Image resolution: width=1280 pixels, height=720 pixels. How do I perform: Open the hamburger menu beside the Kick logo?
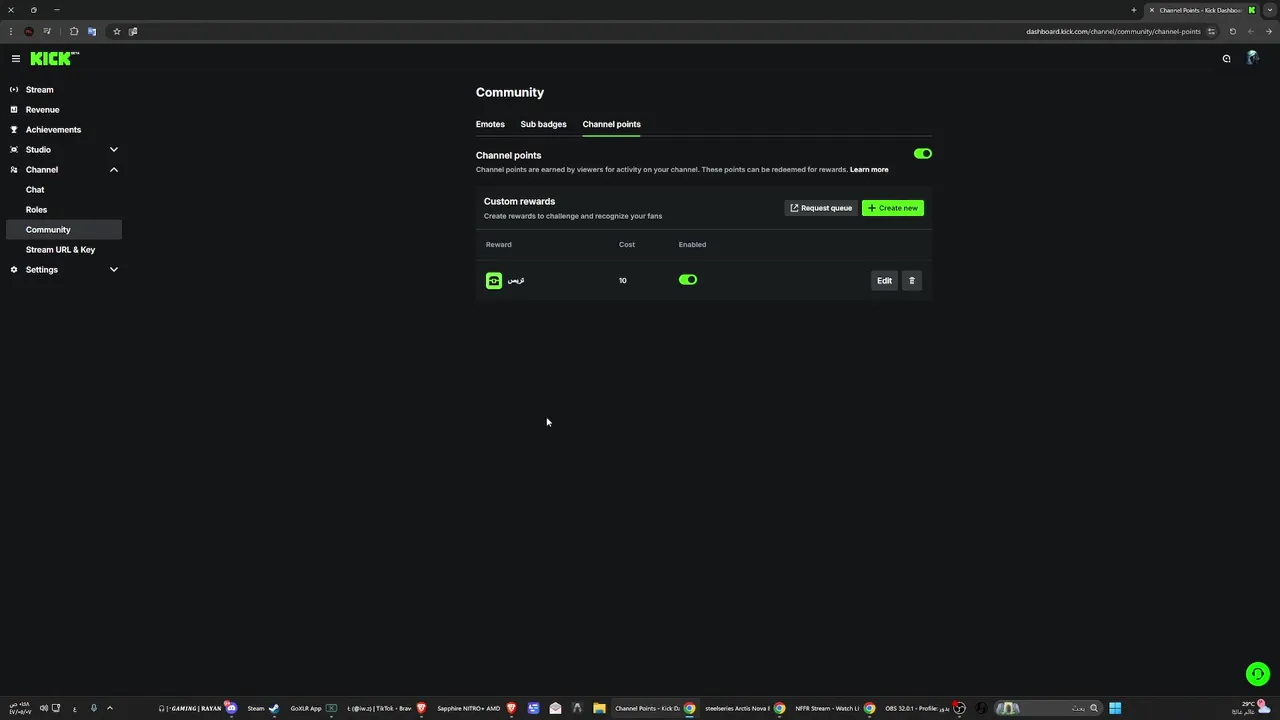pyautogui.click(x=16, y=59)
